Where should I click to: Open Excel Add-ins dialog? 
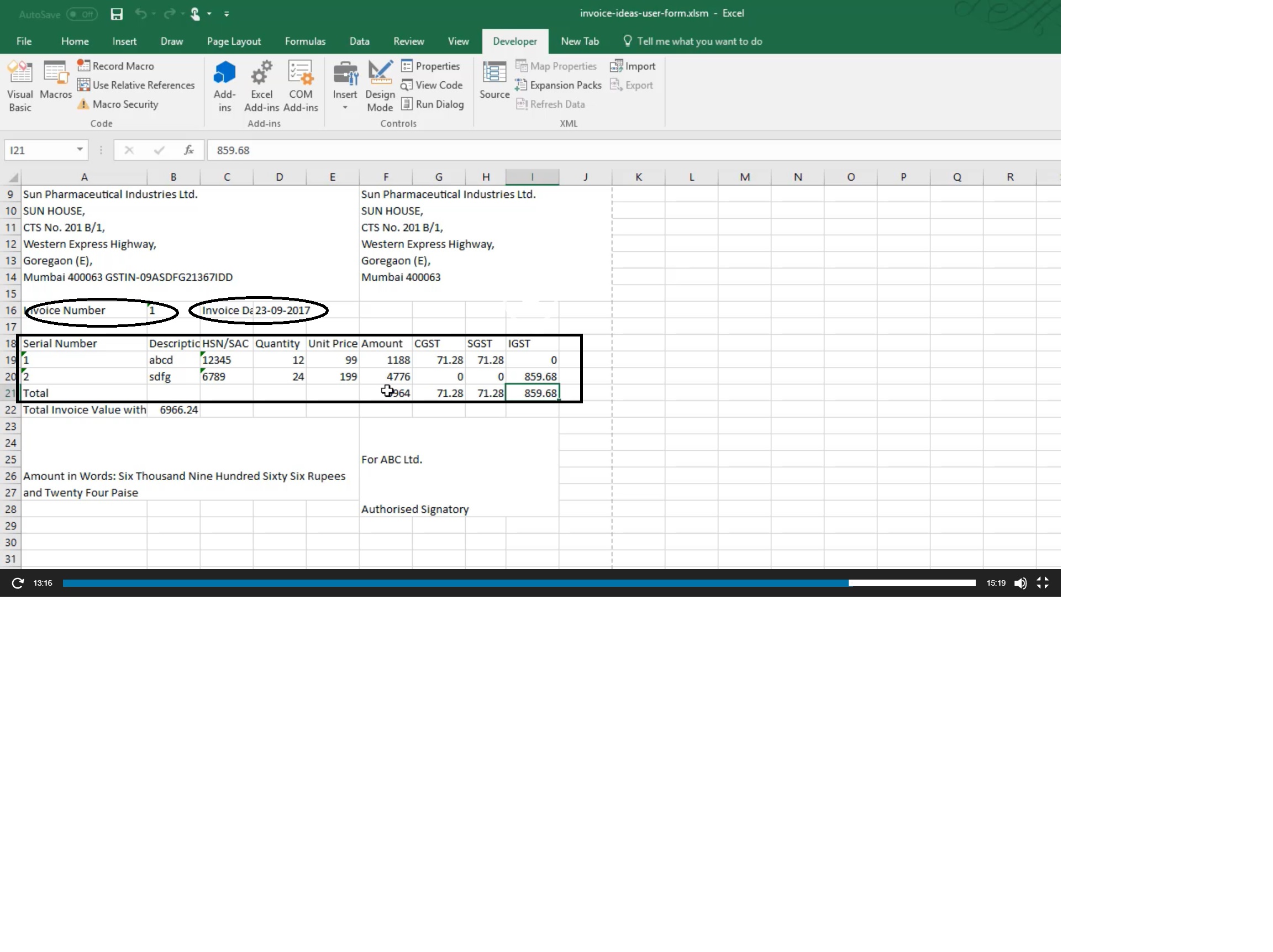pos(261,85)
